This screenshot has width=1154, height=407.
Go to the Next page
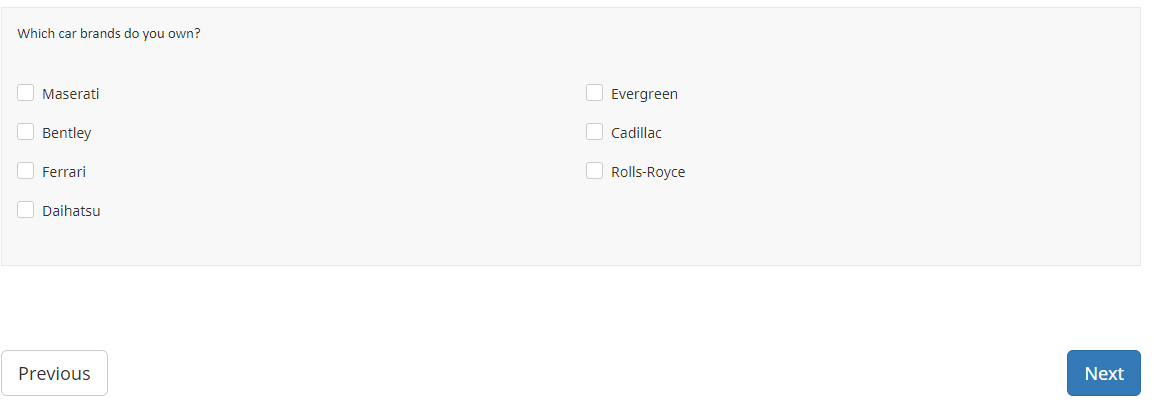[1103, 373]
